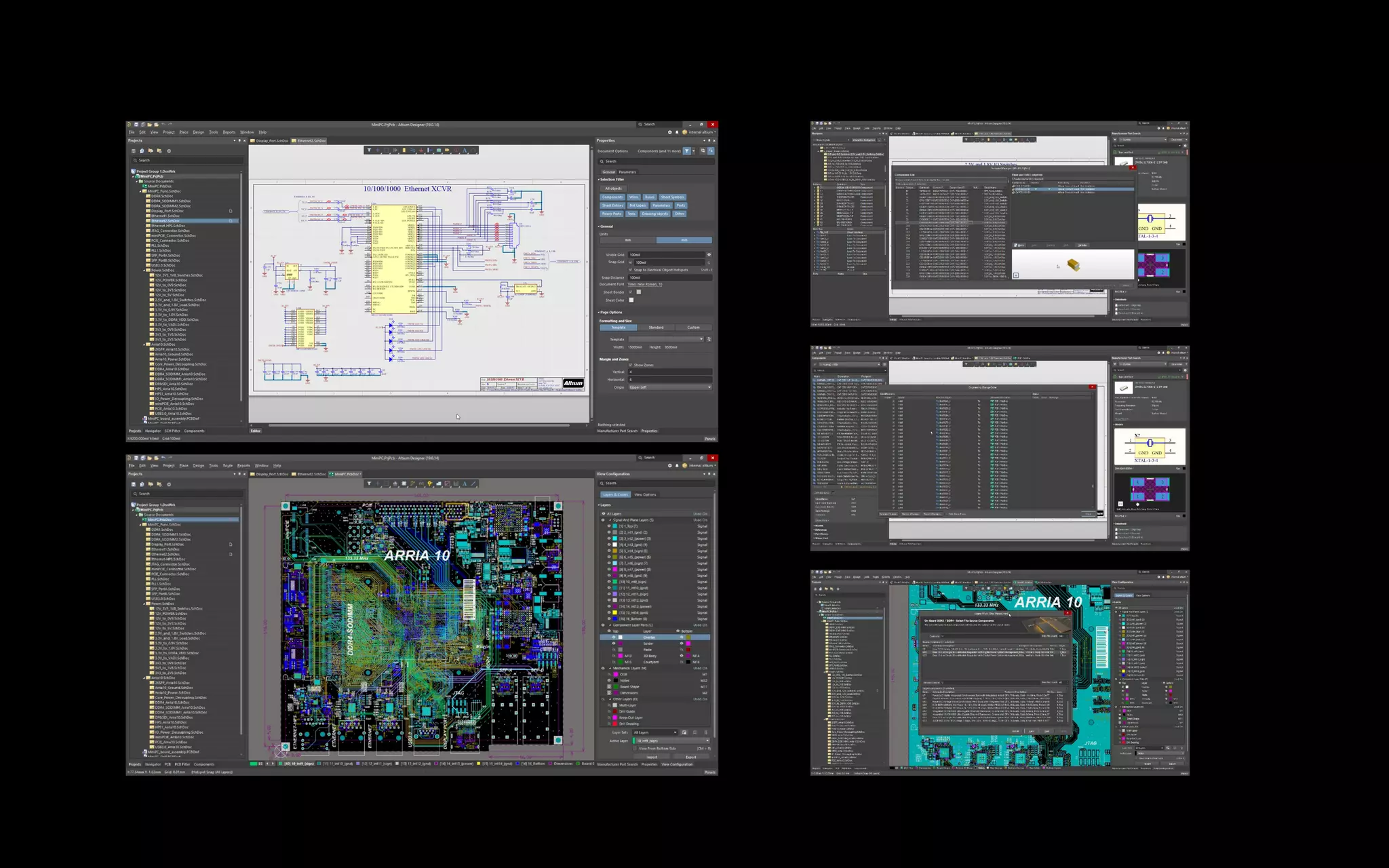Select the Place Text String tool
The image size is (1389, 868).
pos(465,150)
